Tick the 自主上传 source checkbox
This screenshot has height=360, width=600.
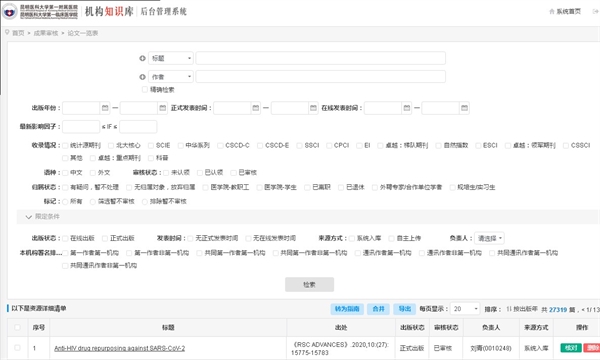tap(391, 239)
